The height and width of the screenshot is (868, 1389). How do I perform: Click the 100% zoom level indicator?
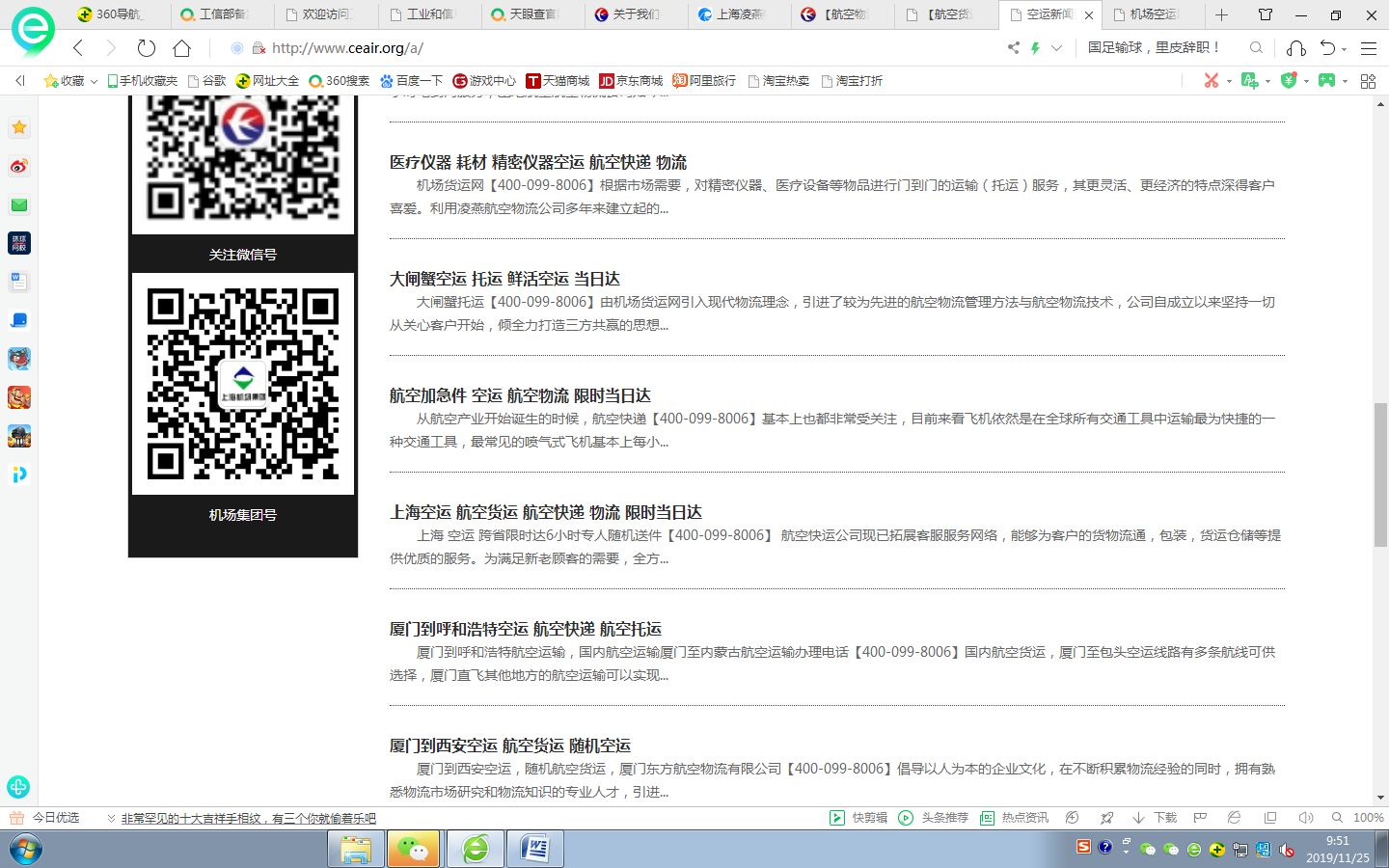[1369, 818]
